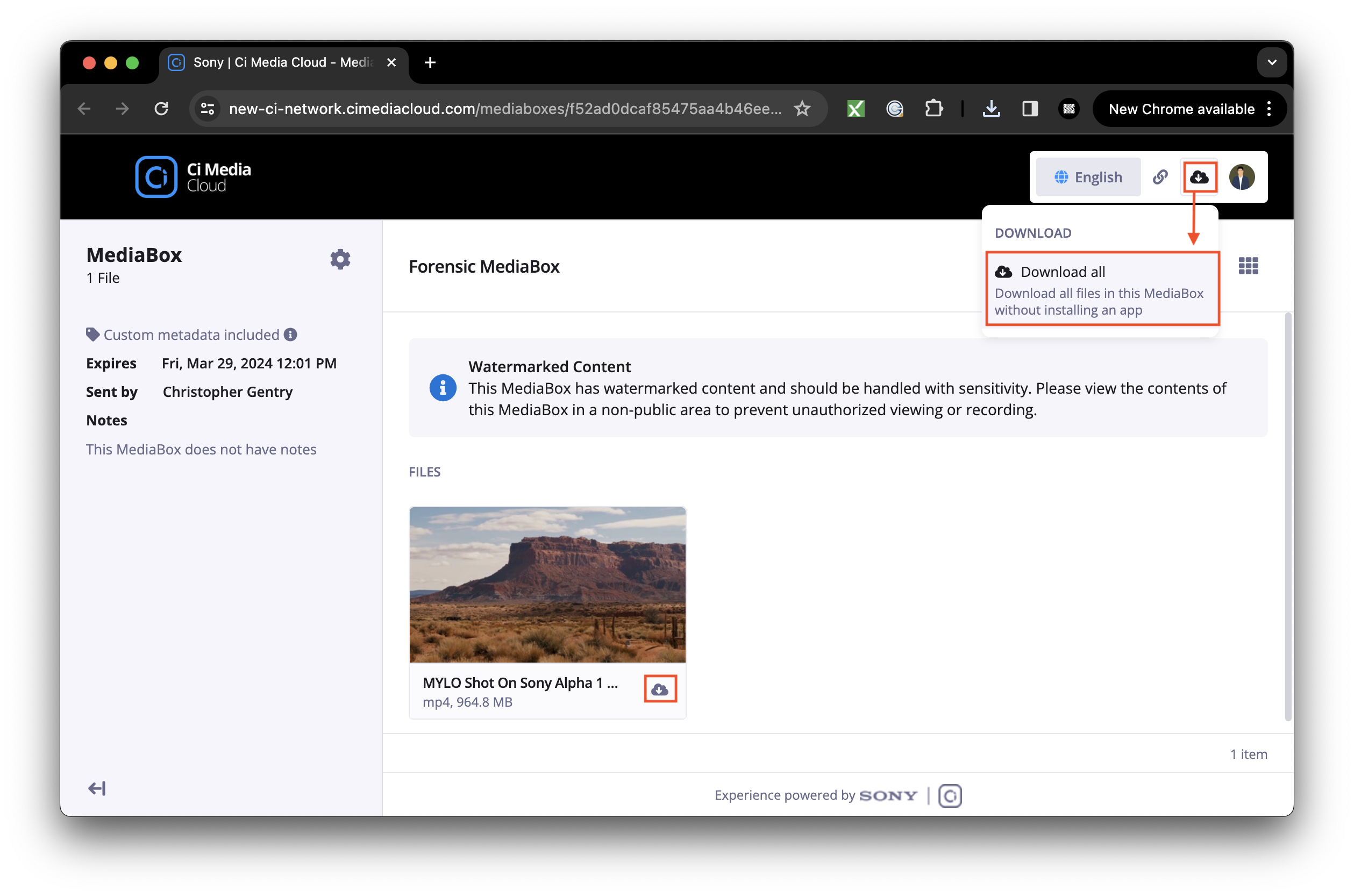Image resolution: width=1354 pixels, height=896 pixels.
Task: Open the Download cloud icon in the header
Action: pos(1200,177)
